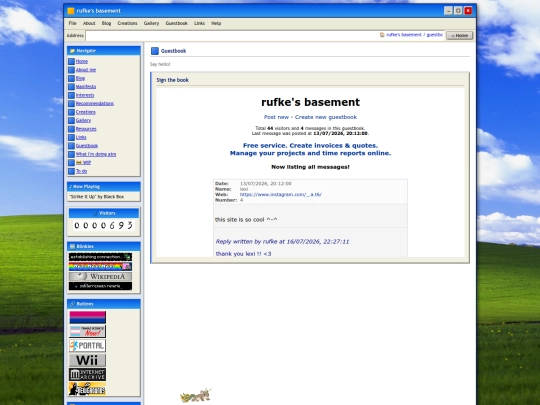Click the Home button in address bar
The image size is (540, 405).
[x=460, y=35]
